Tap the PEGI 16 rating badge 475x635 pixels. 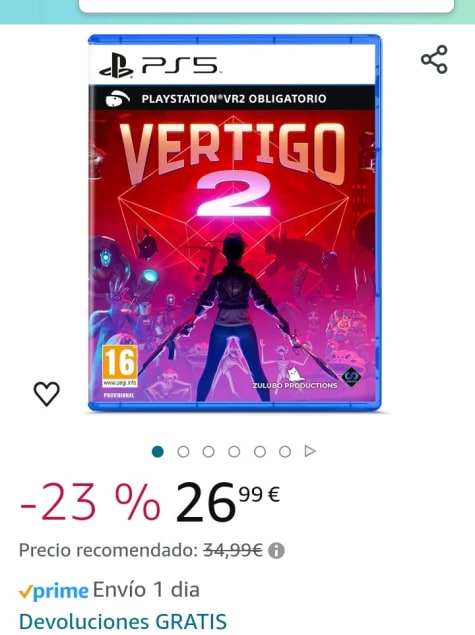coord(119,366)
